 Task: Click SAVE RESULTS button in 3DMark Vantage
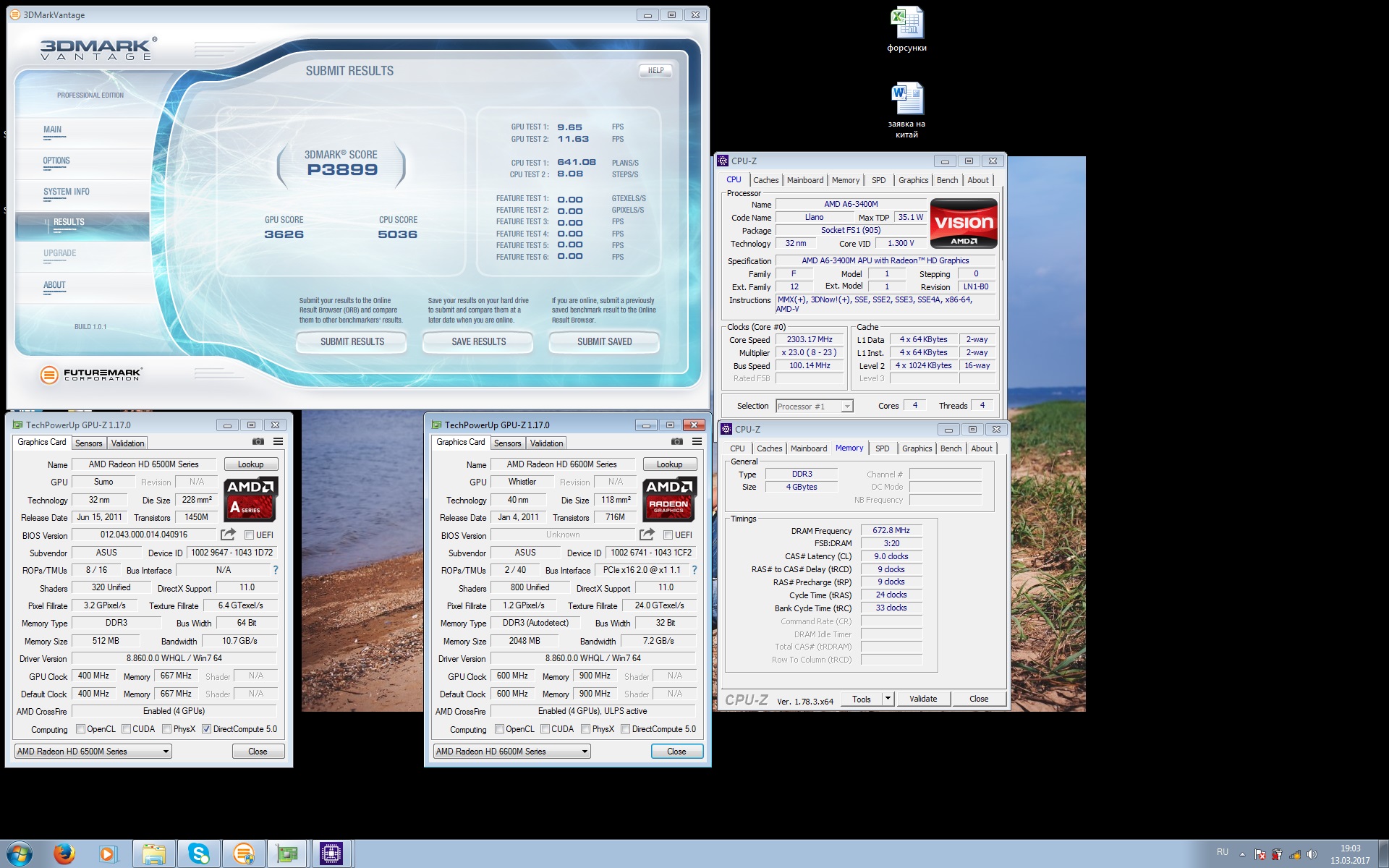click(x=478, y=341)
